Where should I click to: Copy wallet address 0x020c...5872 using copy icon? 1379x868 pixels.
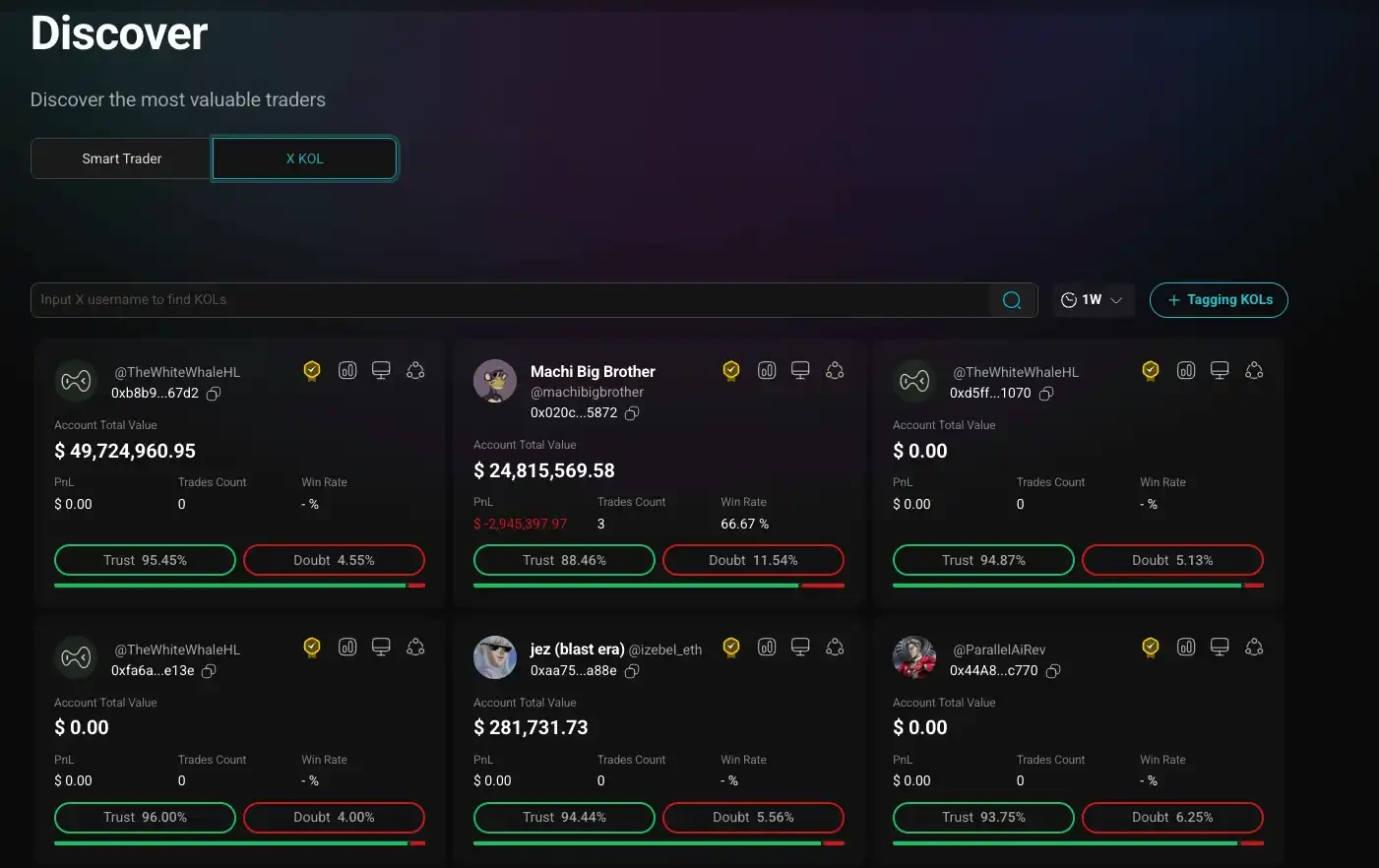coord(631,413)
